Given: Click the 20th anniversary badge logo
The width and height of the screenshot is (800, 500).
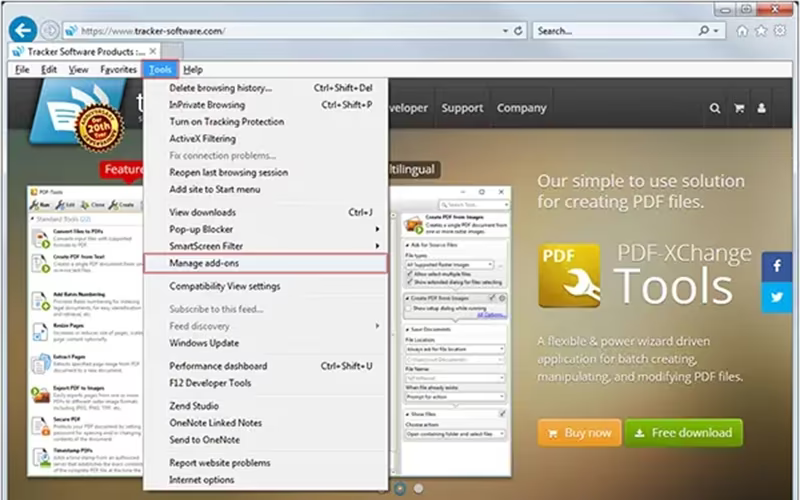Looking at the screenshot, I should (99, 127).
